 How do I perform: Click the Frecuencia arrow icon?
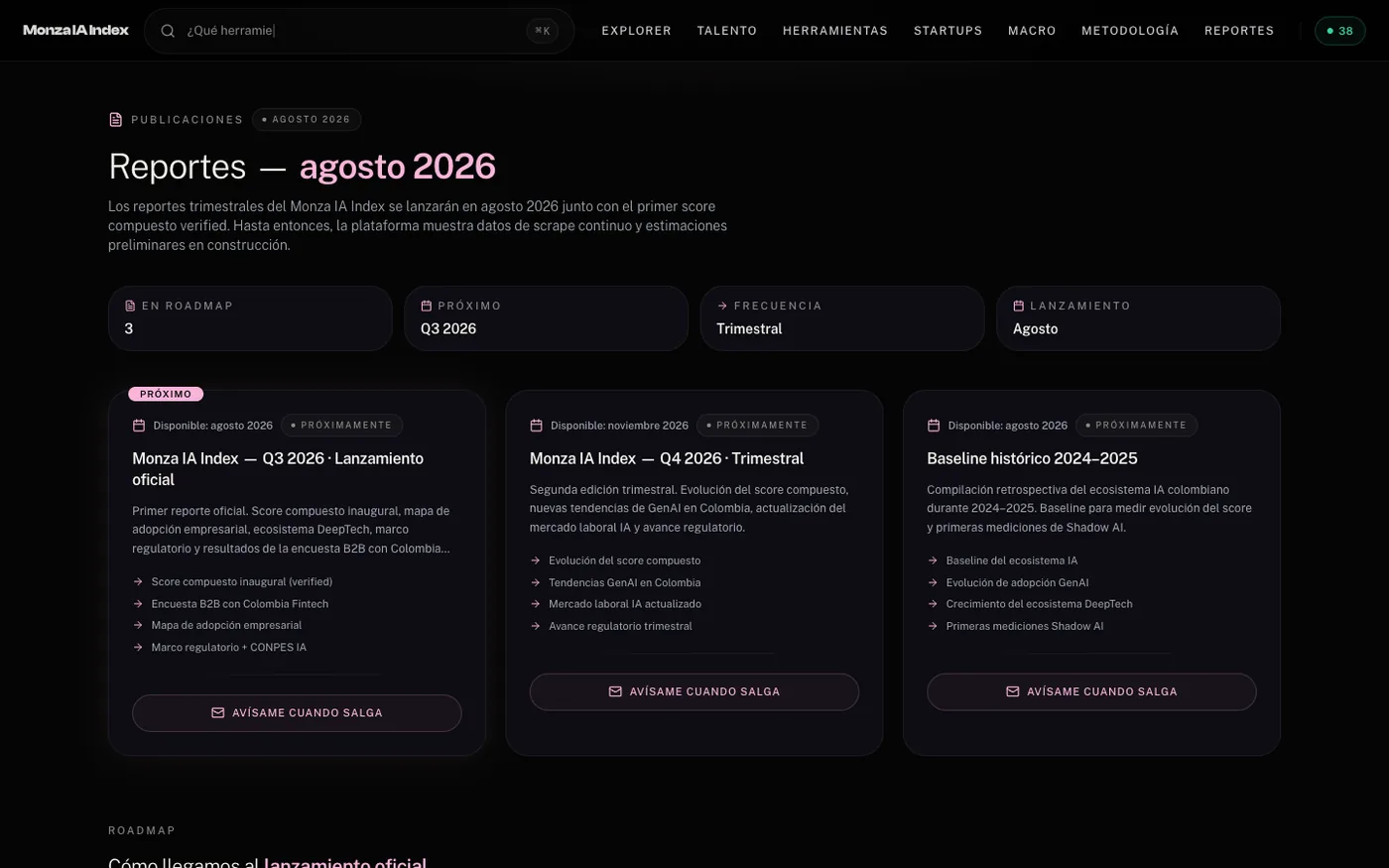click(x=722, y=306)
